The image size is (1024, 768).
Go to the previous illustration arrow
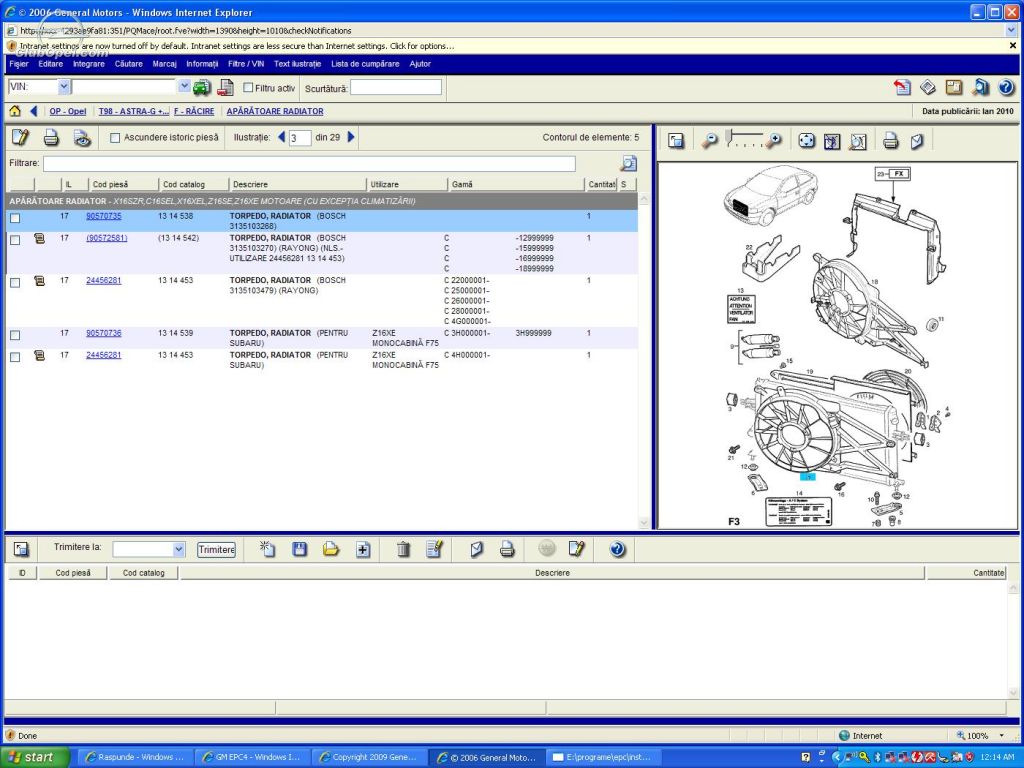tap(281, 137)
